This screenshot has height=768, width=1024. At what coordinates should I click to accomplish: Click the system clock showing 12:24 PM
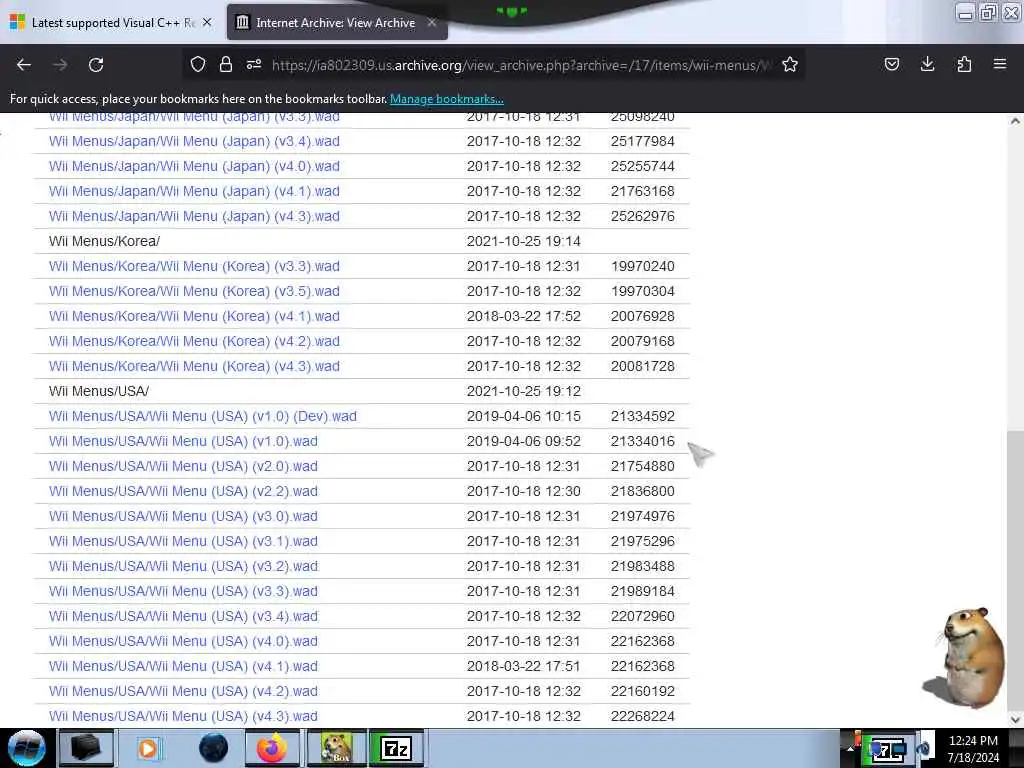[973, 749]
